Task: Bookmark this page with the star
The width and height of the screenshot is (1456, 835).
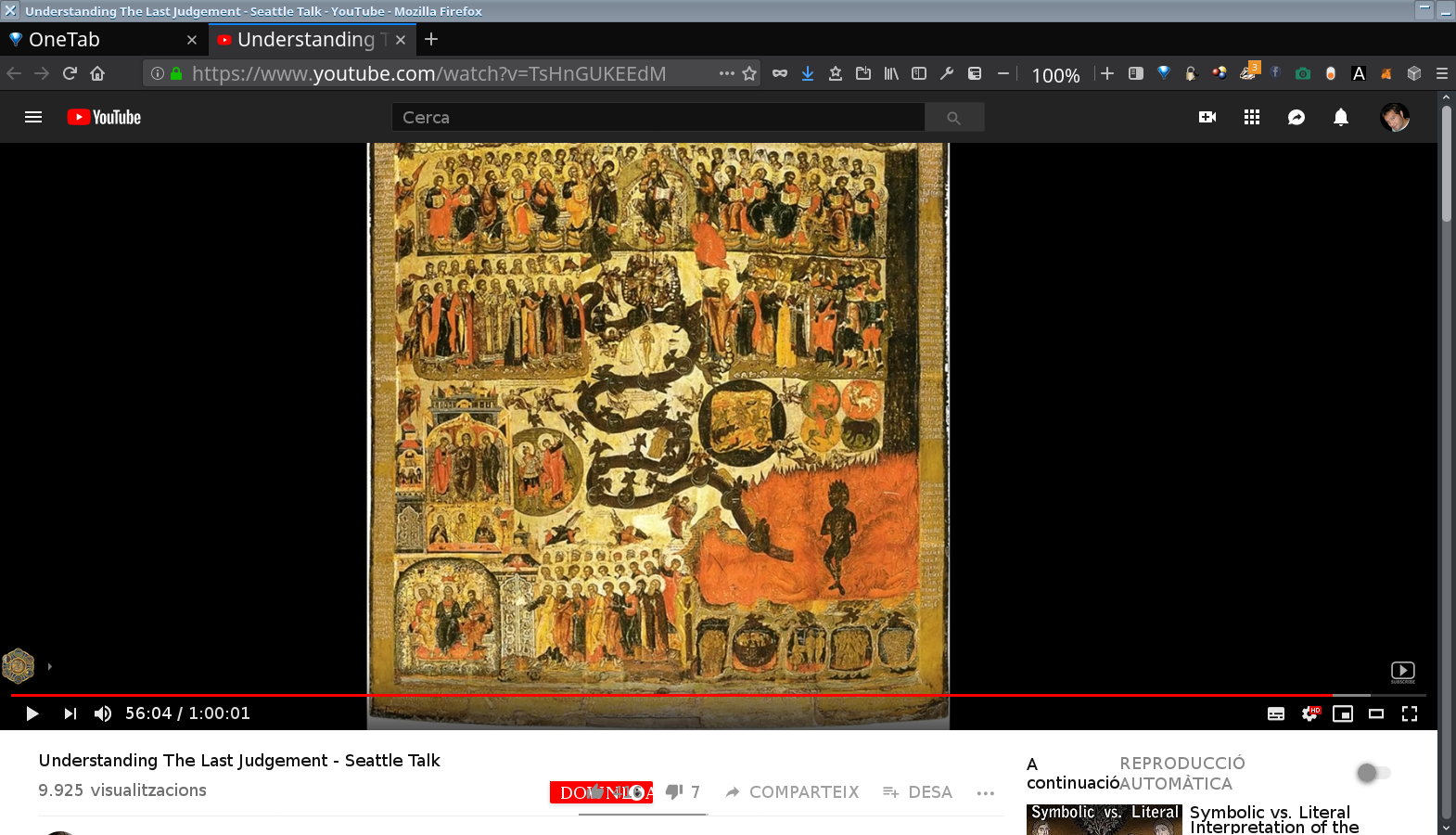Action: tap(749, 73)
